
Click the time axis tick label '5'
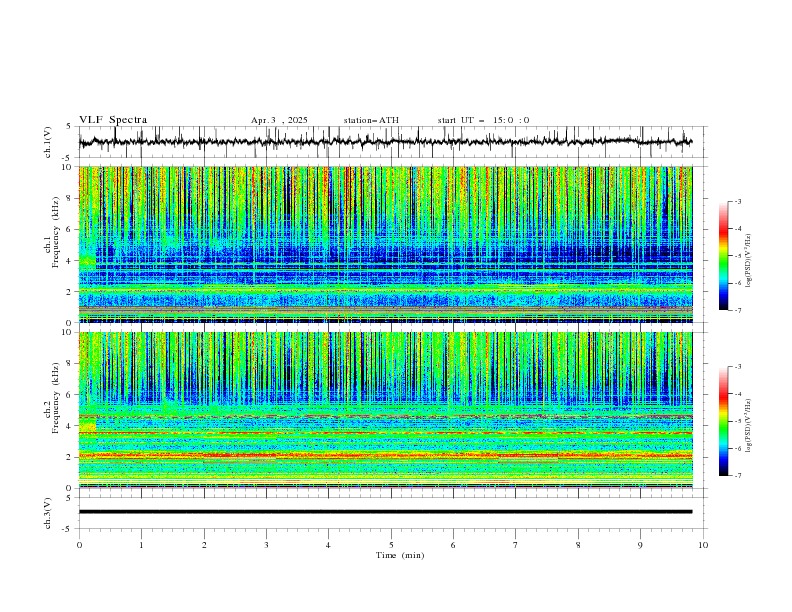pyautogui.click(x=391, y=545)
